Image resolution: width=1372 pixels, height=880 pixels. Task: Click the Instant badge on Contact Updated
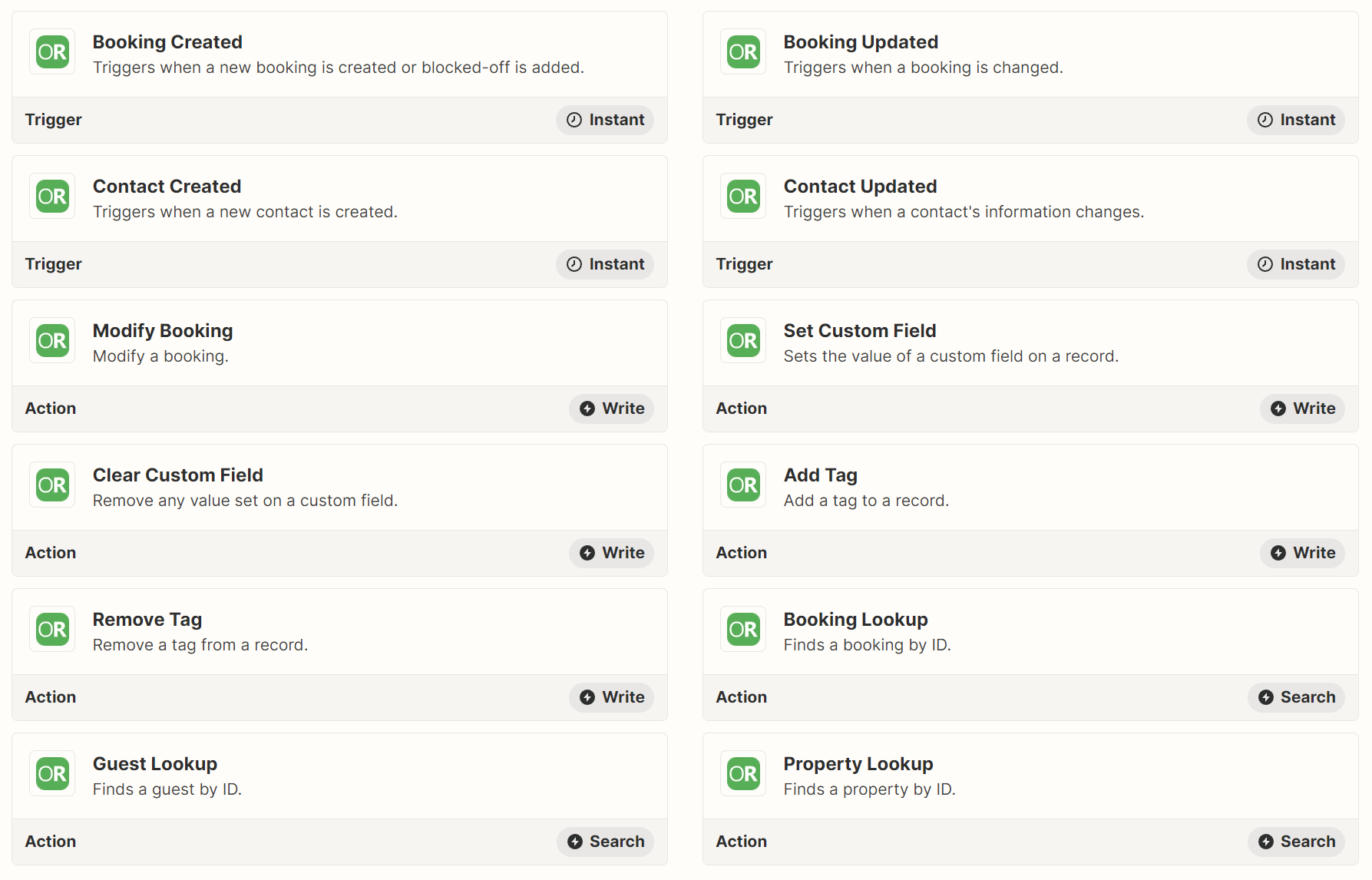pyautogui.click(x=1296, y=264)
